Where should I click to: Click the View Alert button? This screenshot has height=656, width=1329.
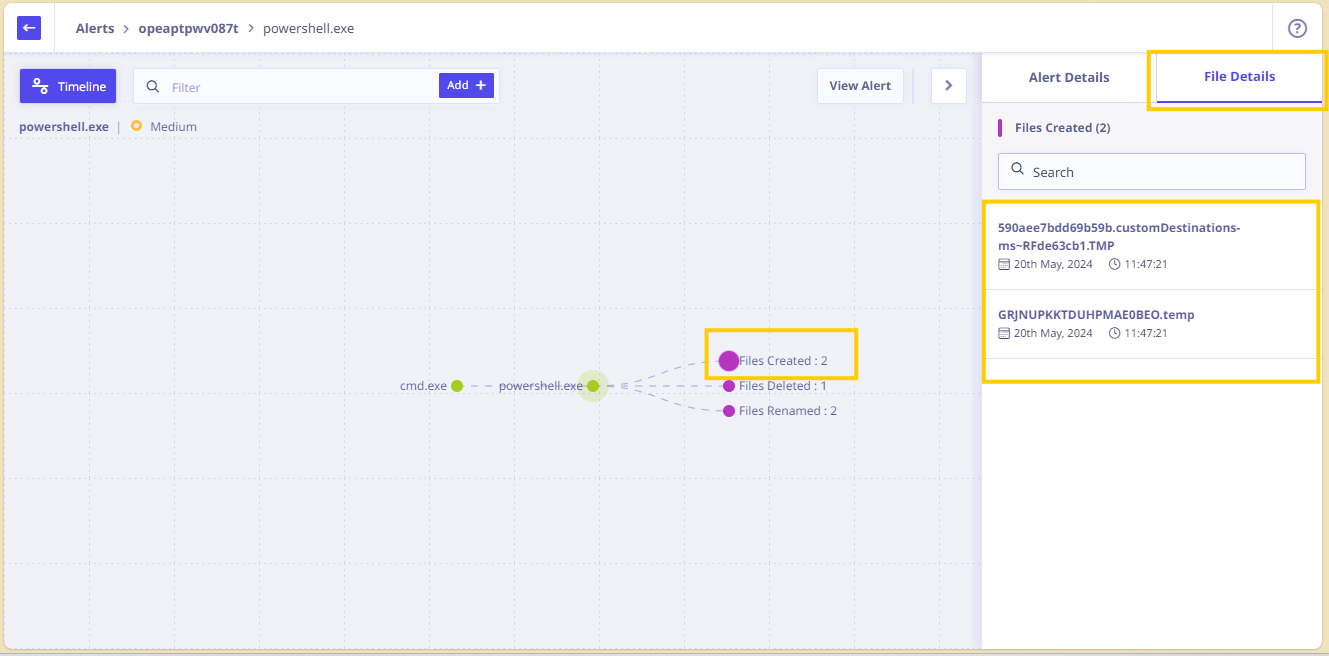[860, 86]
